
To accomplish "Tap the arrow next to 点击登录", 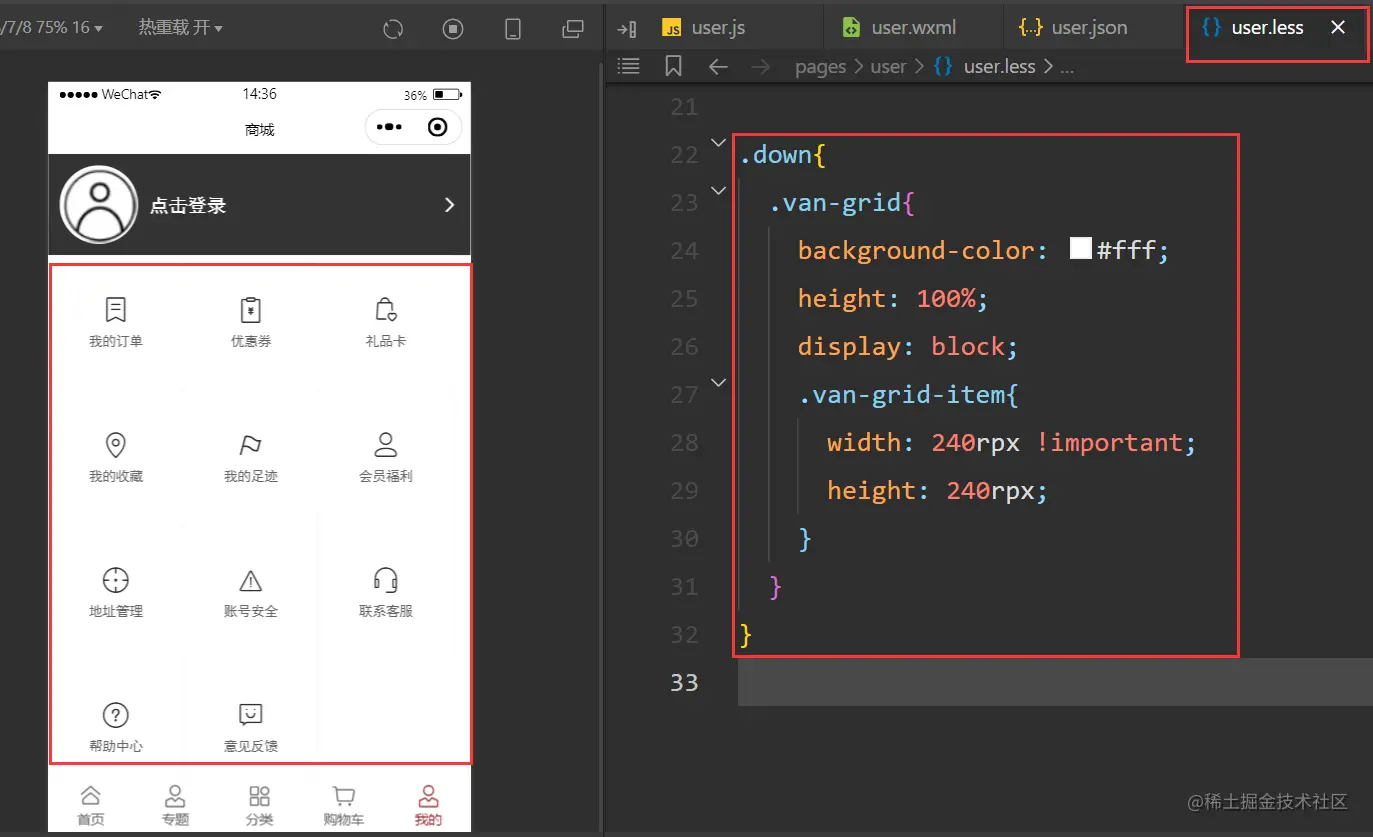I will click(449, 204).
